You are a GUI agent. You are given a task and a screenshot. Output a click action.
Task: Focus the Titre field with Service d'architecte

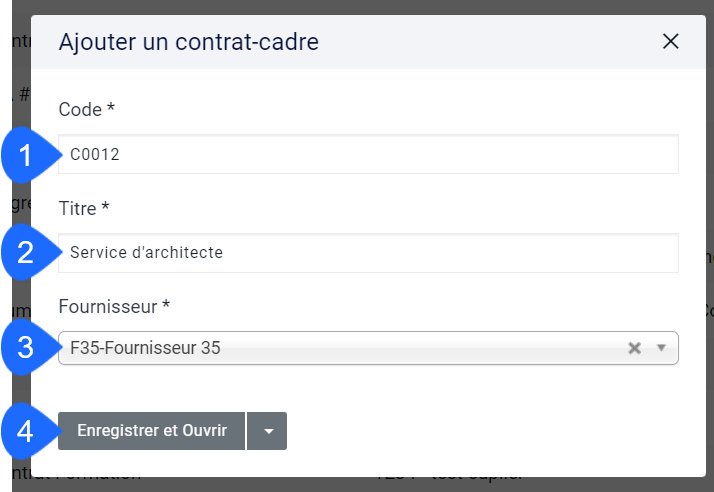[368, 253]
